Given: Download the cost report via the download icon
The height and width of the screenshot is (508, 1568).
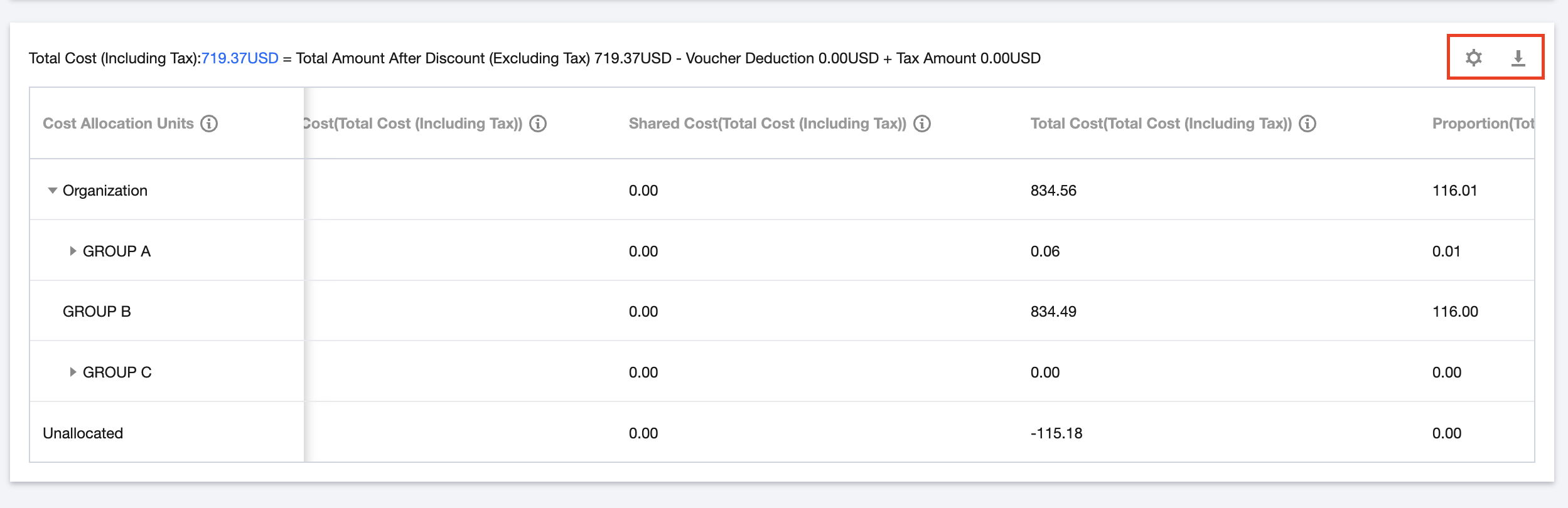Looking at the screenshot, I should click(1518, 58).
